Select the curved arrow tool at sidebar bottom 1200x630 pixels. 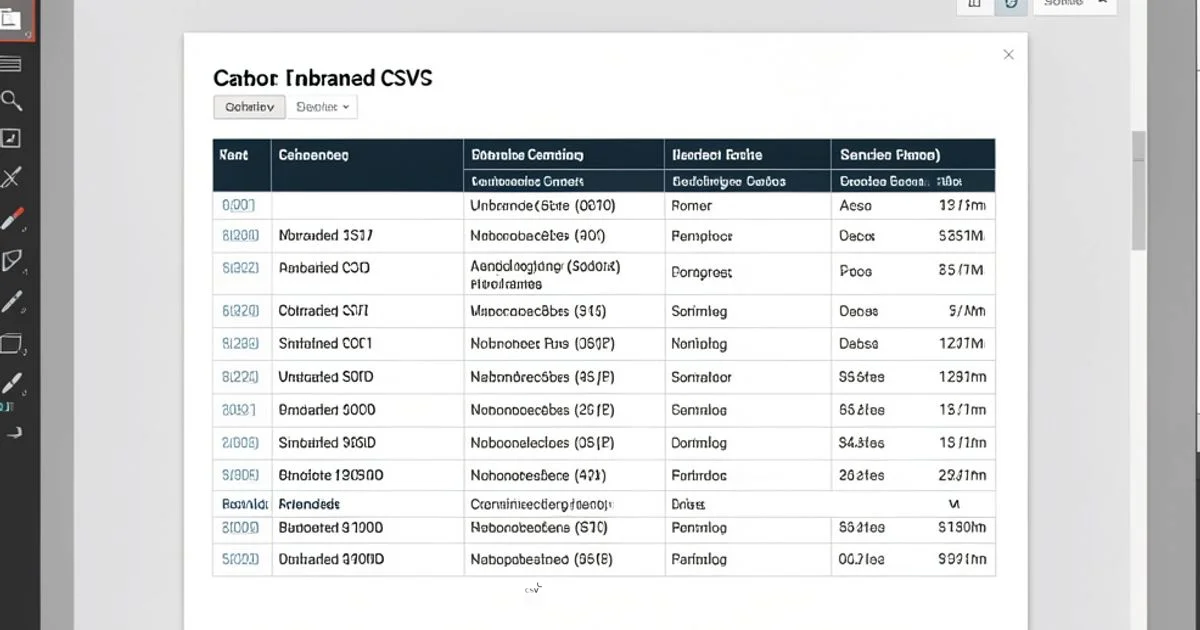(13, 432)
